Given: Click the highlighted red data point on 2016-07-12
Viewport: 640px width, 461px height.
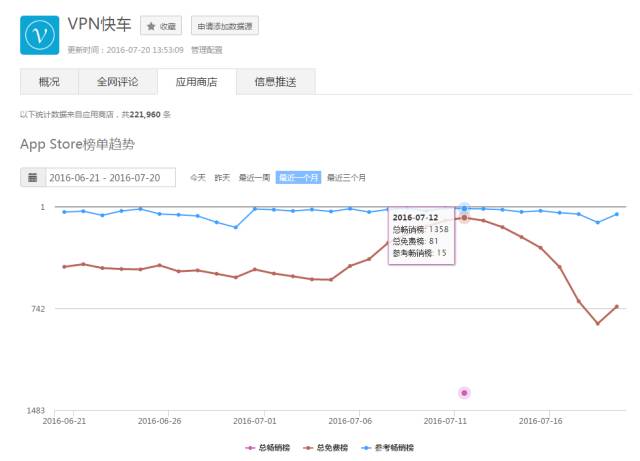Looking at the screenshot, I should pyautogui.click(x=464, y=218).
